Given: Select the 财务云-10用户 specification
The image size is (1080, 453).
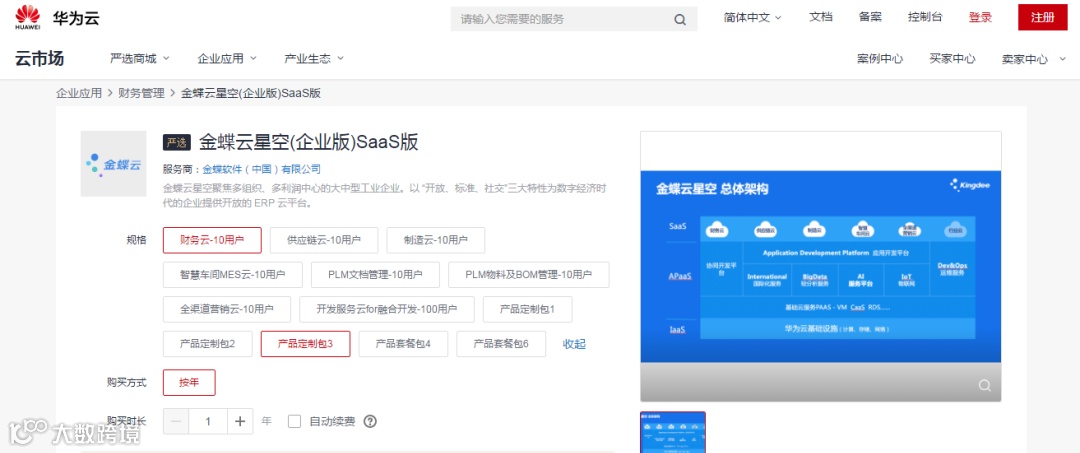Looking at the screenshot, I should pos(212,240).
